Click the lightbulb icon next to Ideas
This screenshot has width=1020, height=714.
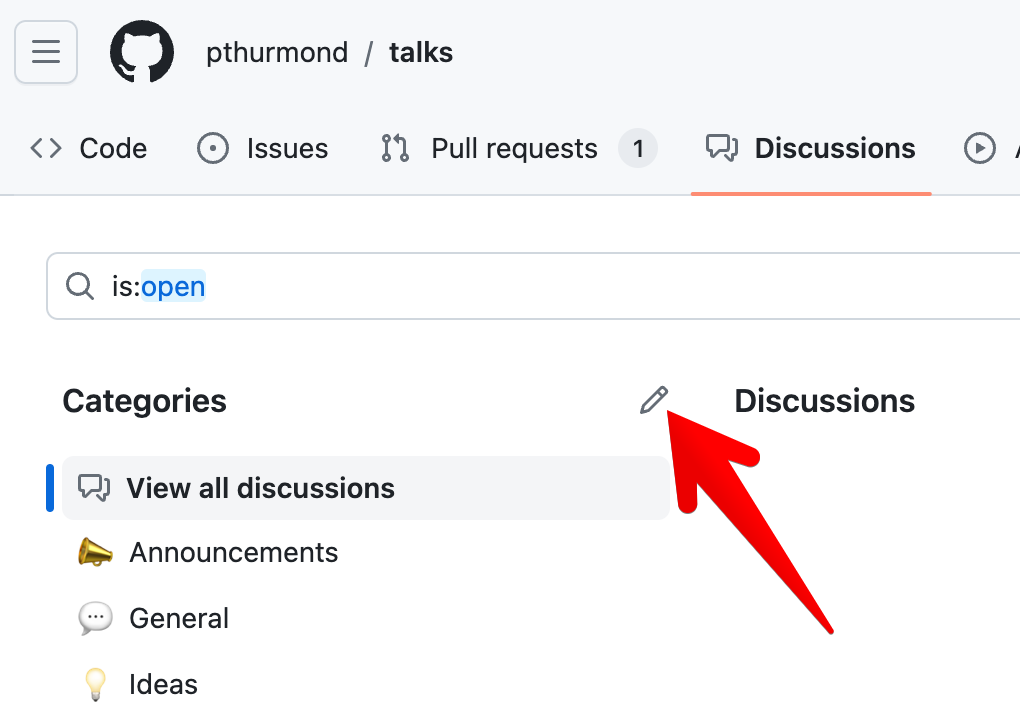point(95,684)
